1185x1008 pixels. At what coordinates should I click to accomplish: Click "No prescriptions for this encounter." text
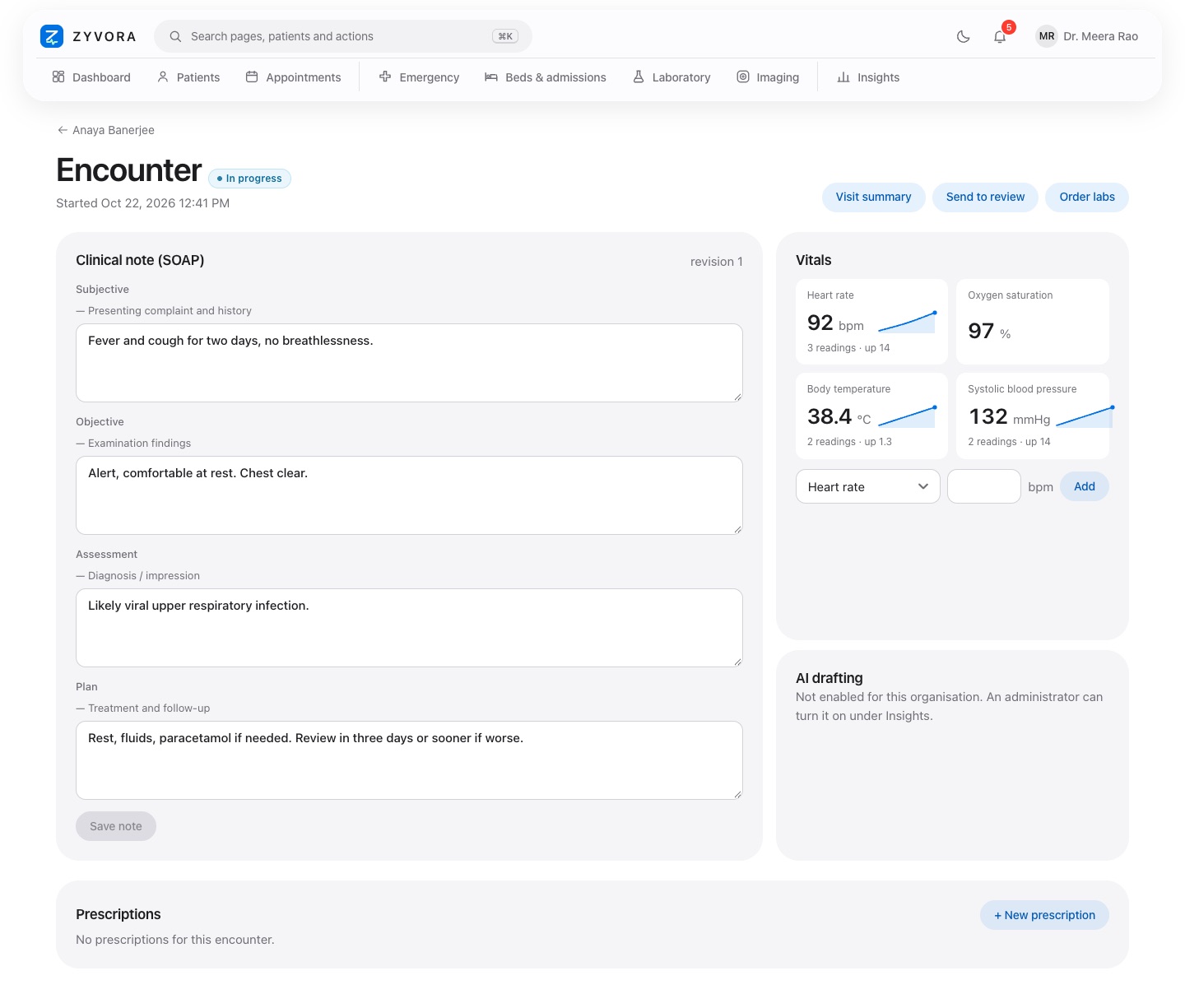click(175, 940)
